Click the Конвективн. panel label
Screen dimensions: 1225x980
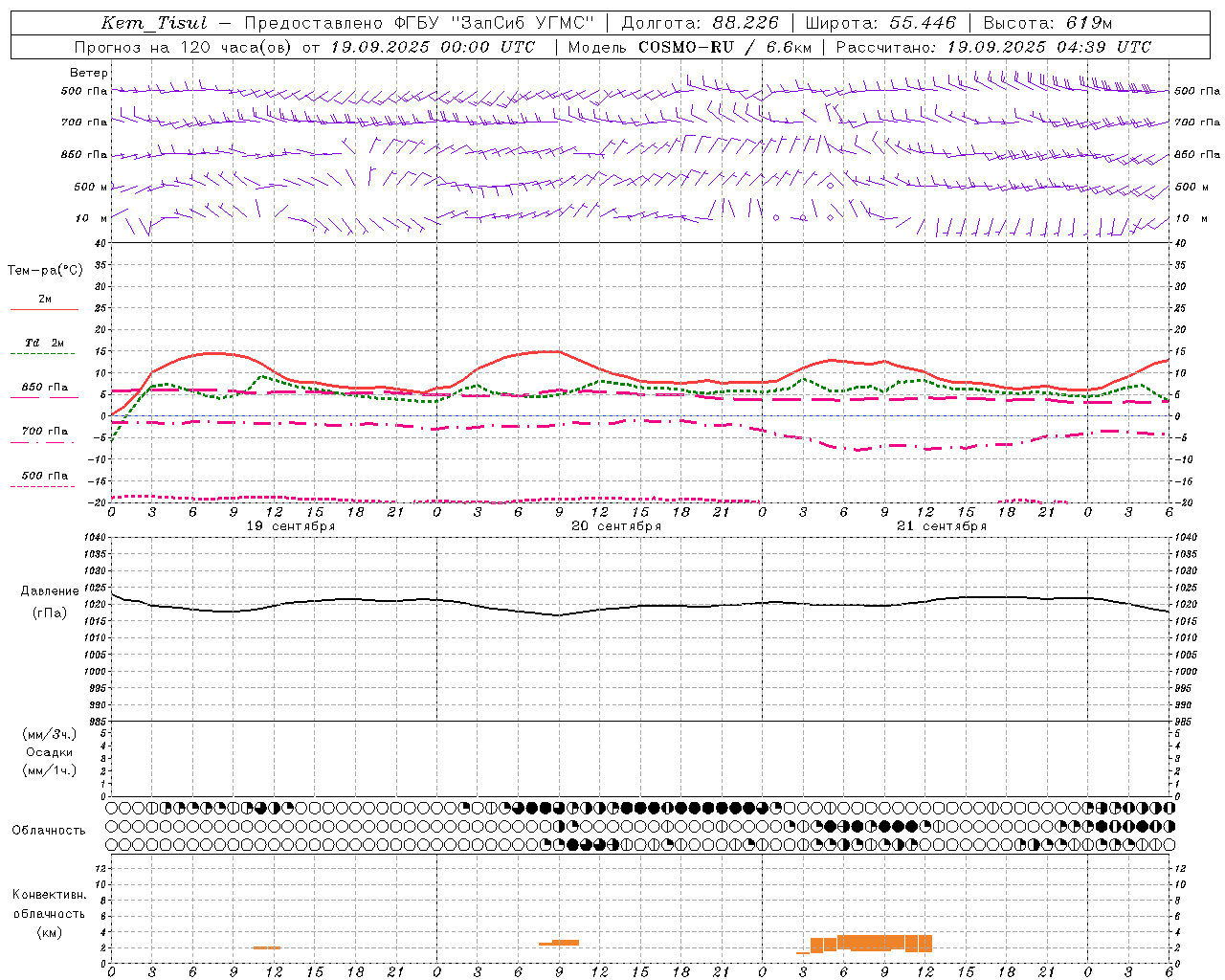50,895
